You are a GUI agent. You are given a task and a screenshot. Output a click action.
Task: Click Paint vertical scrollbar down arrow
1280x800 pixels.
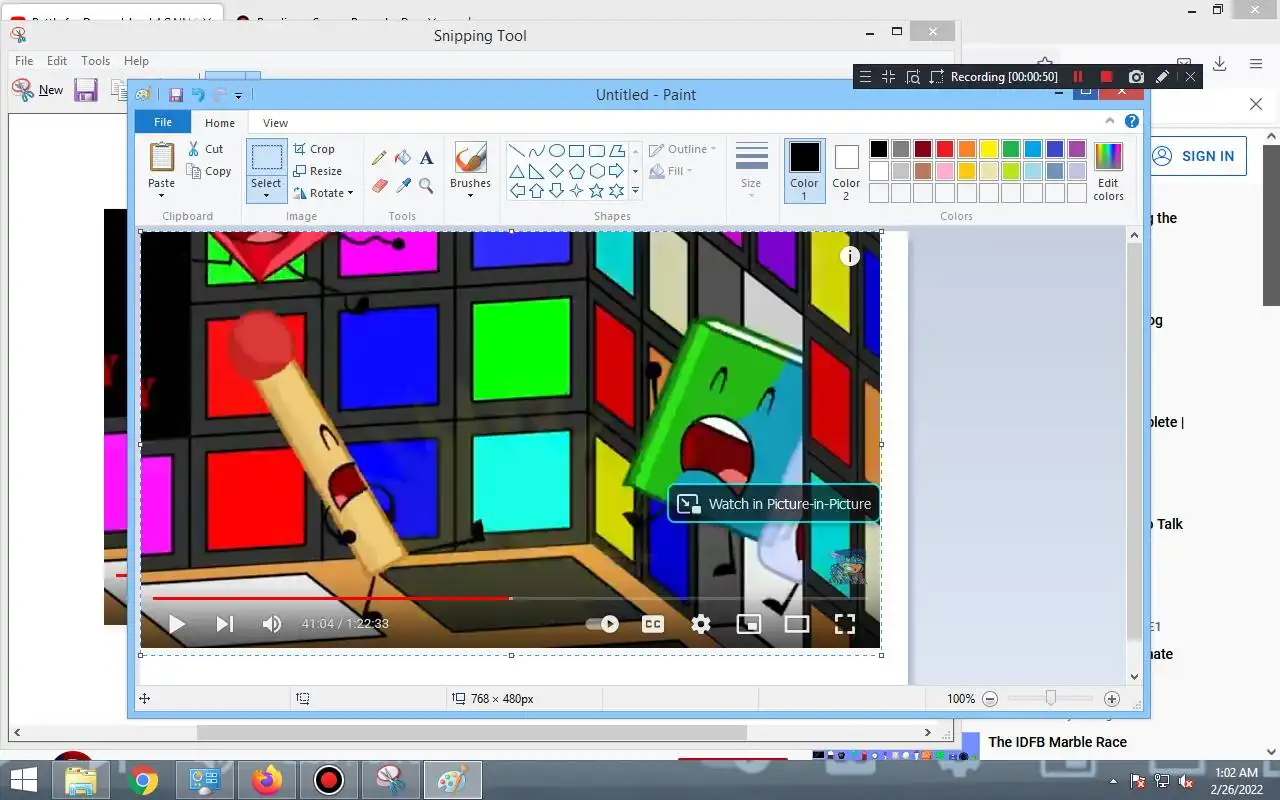coord(1134,677)
